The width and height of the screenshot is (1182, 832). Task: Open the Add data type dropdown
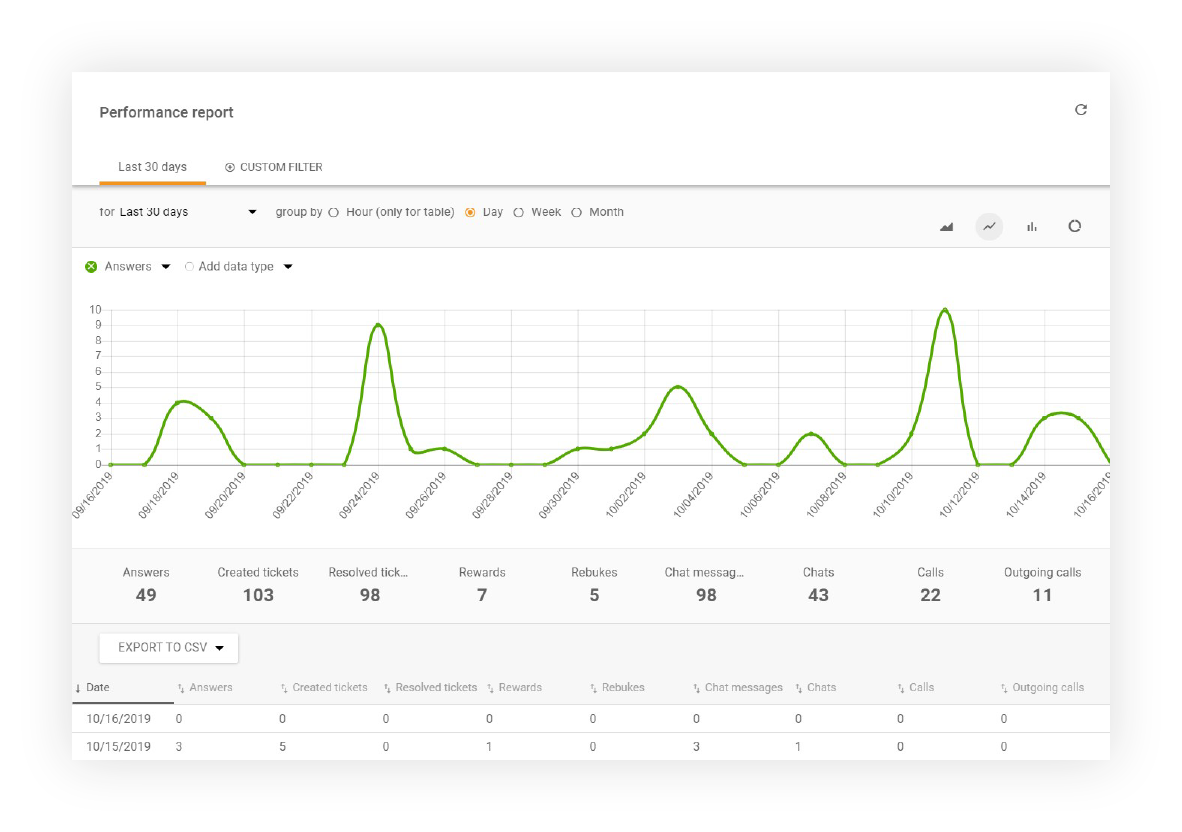pyautogui.click(x=288, y=266)
